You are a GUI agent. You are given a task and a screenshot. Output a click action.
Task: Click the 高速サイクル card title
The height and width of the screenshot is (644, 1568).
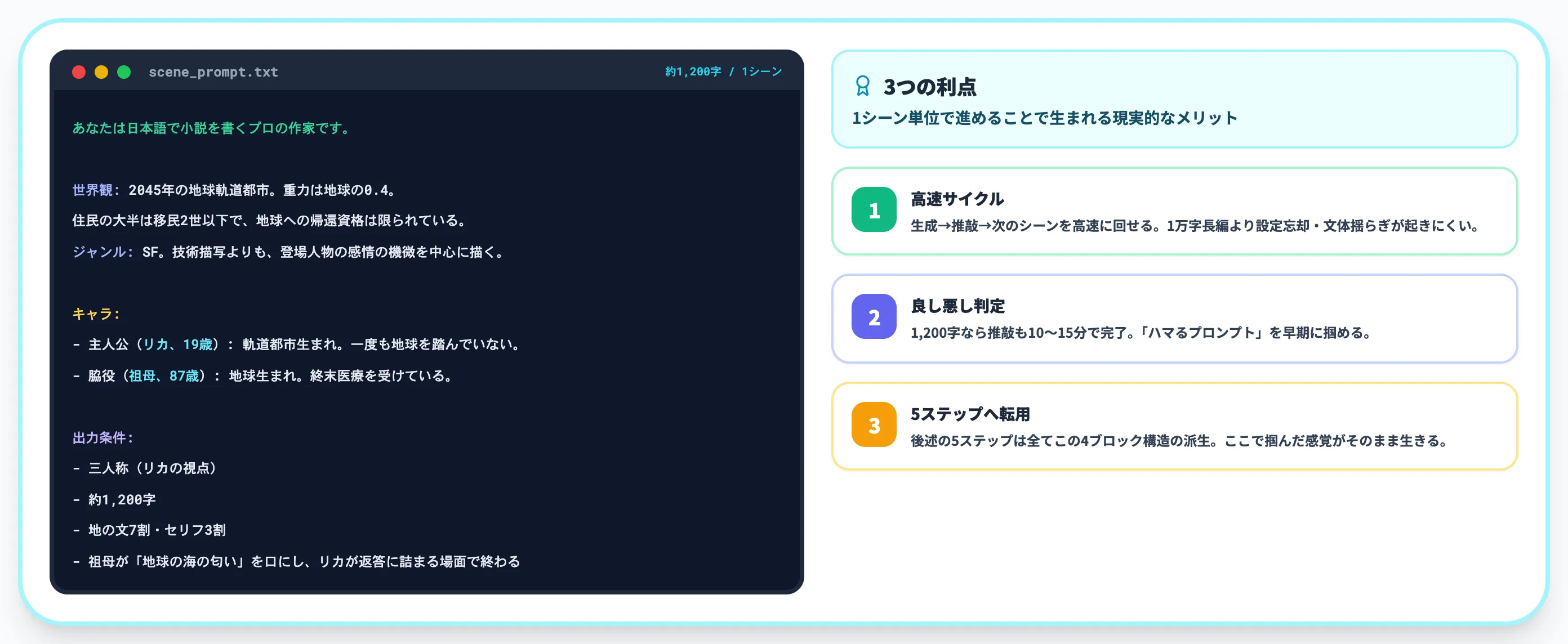(x=957, y=199)
